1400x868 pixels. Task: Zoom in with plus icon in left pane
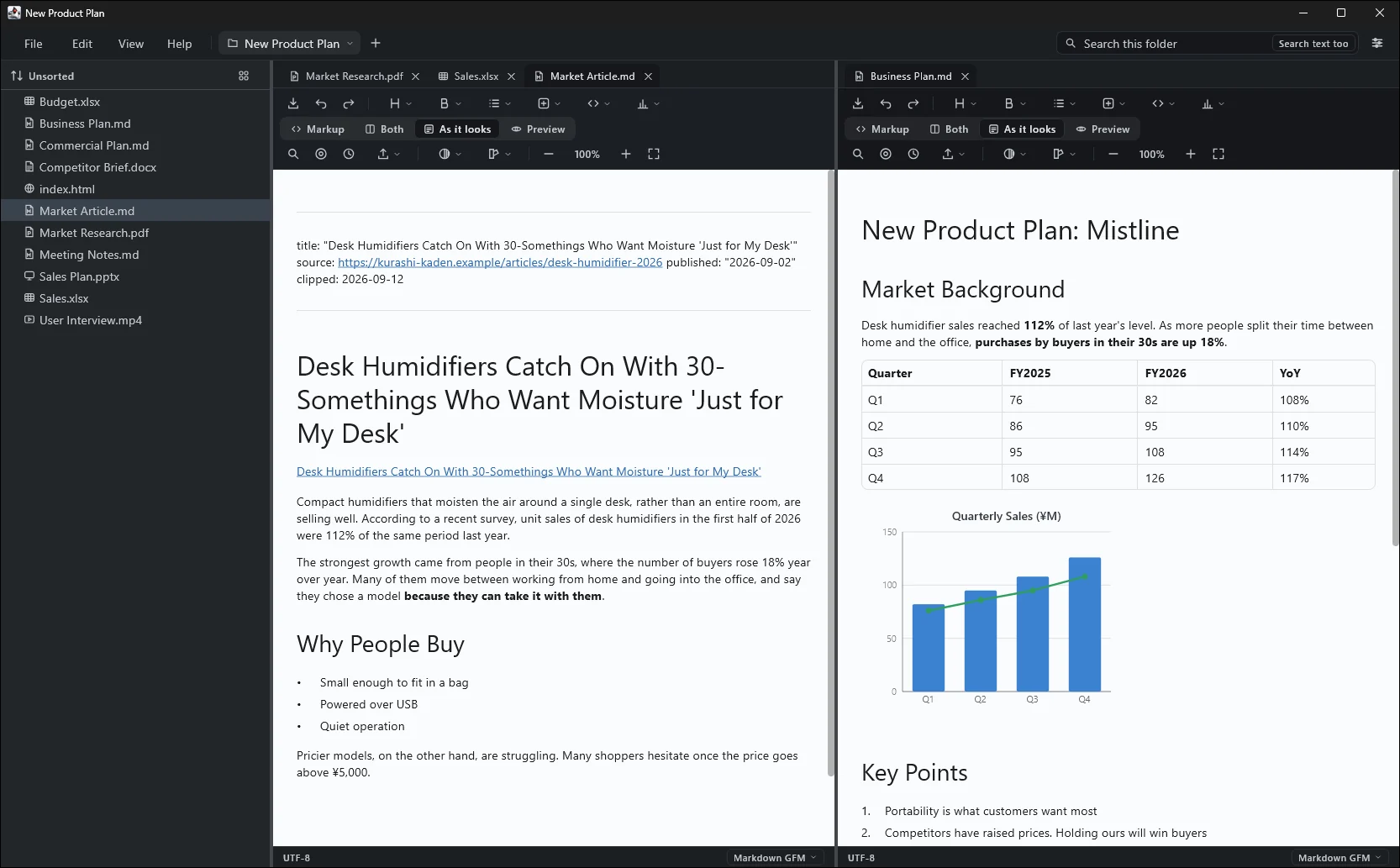(x=626, y=154)
